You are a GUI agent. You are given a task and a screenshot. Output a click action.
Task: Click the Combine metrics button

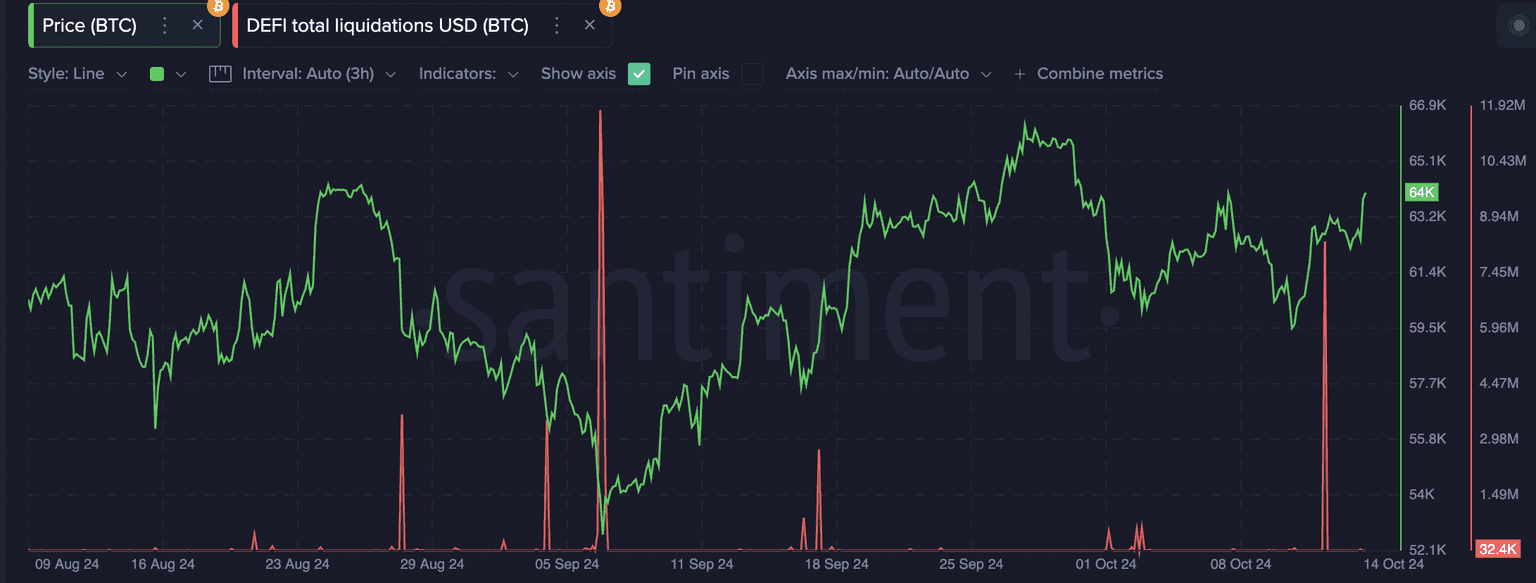point(1099,74)
